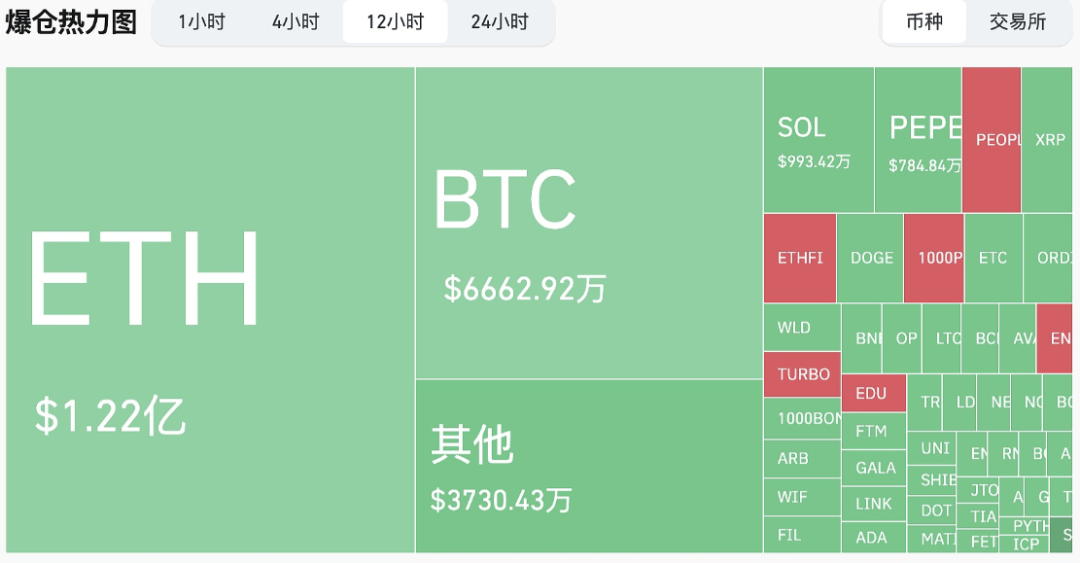The width and height of the screenshot is (1080, 563).
Task: Select the red ETHFI tile
Action: [800, 258]
